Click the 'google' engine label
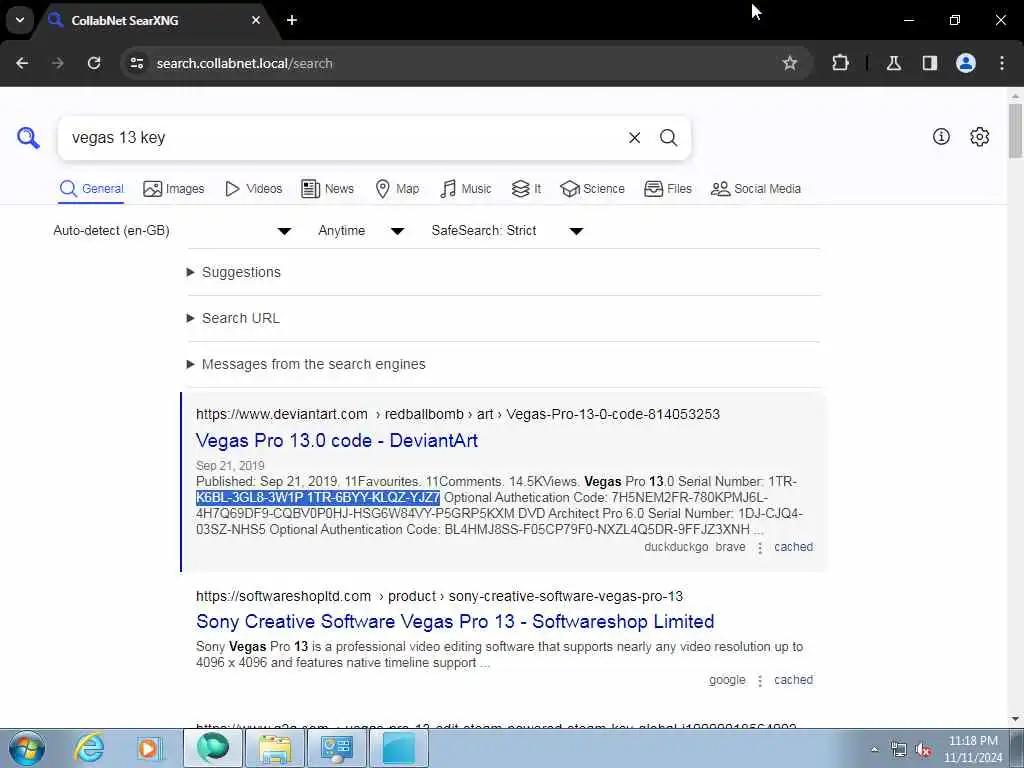Screen dimensions: 1024x768 (727, 680)
